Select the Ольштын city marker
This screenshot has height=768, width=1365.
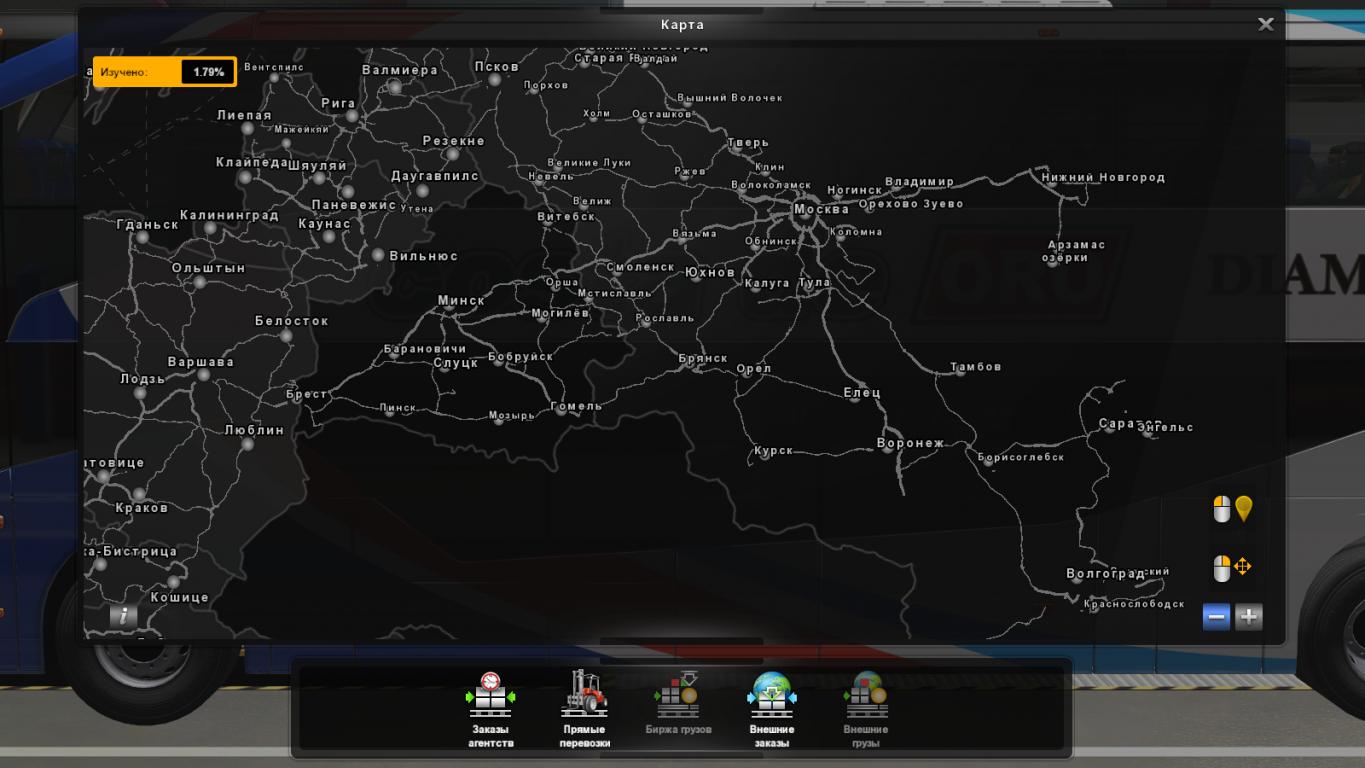click(200, 282)
